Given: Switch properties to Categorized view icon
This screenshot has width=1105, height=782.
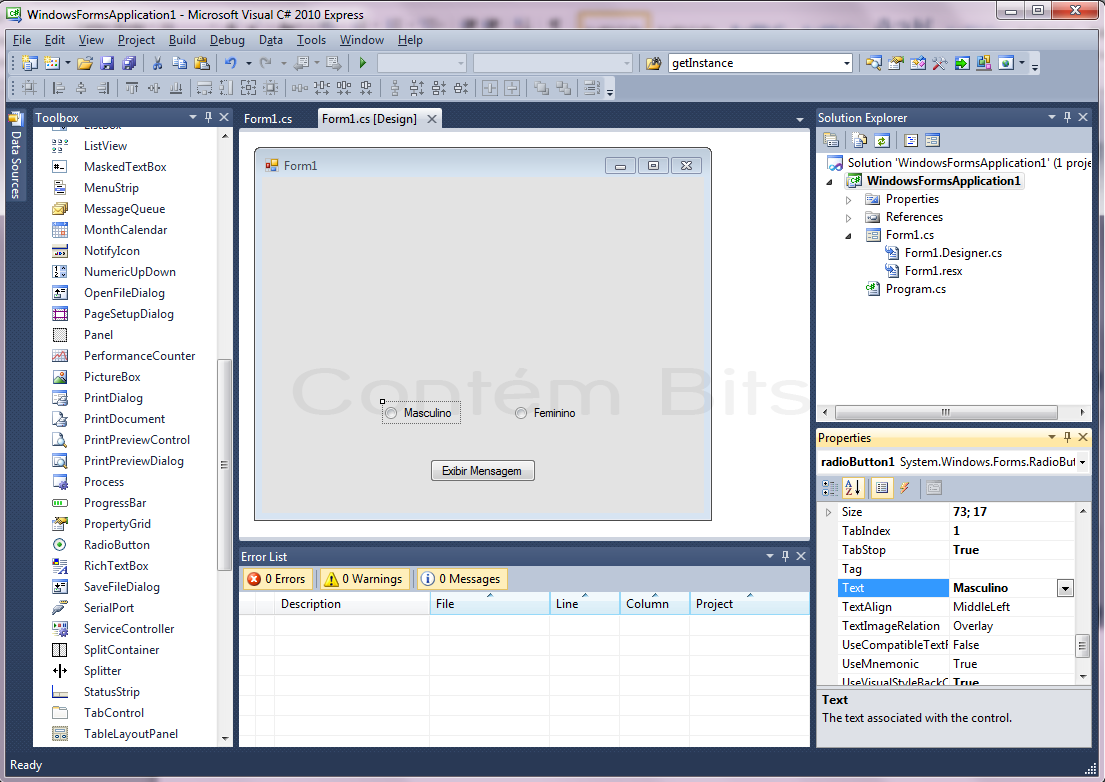Looking at the screenshot, I should [831, 488].
